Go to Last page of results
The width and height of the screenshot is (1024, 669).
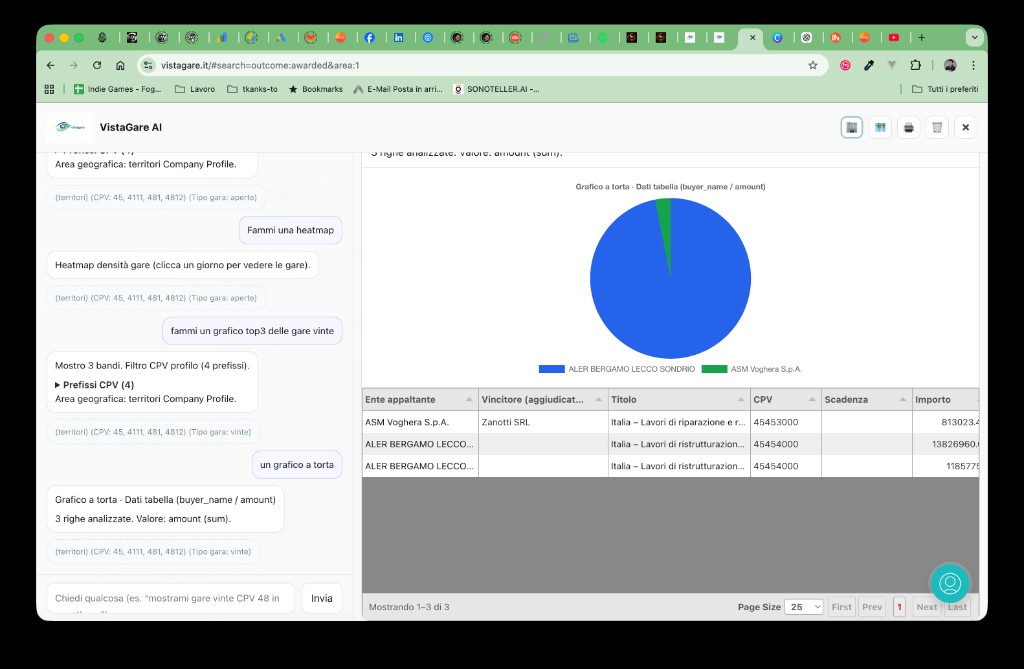957,607
